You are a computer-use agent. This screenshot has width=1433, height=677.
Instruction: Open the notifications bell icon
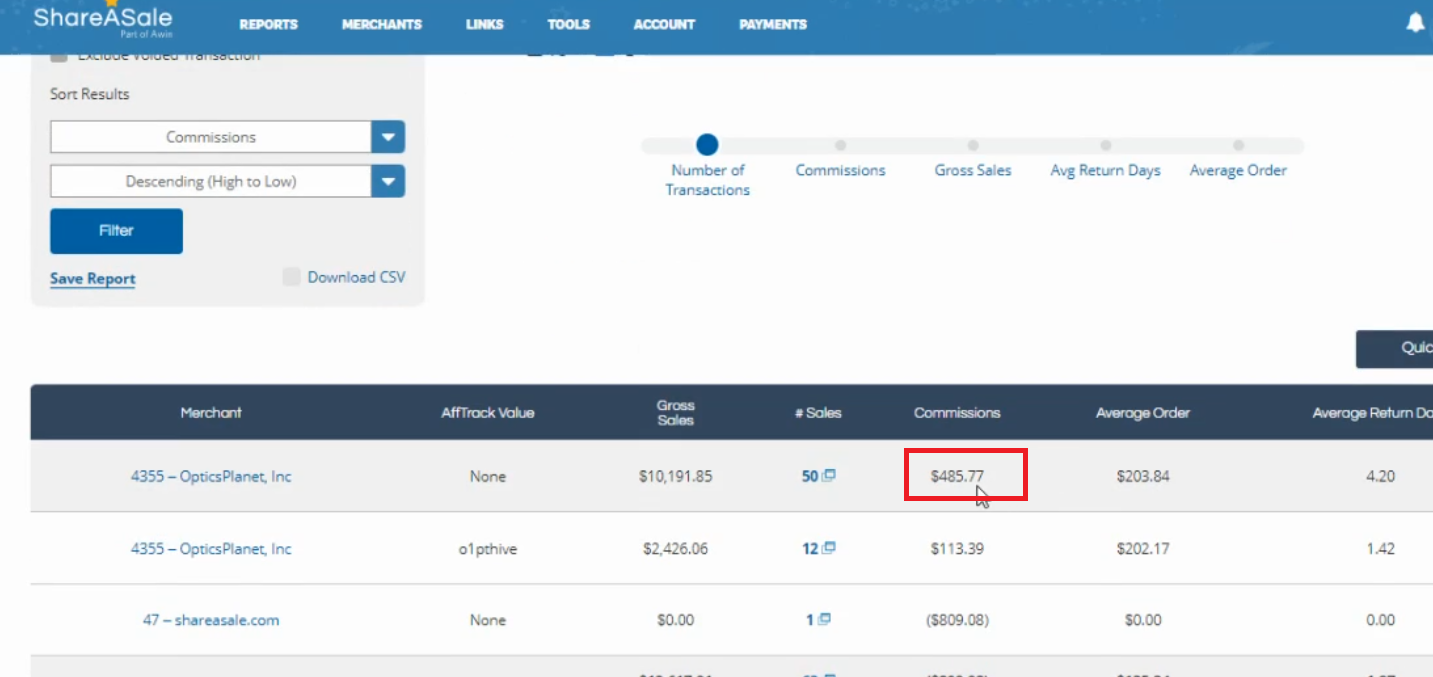click(x=1415, y=23)
